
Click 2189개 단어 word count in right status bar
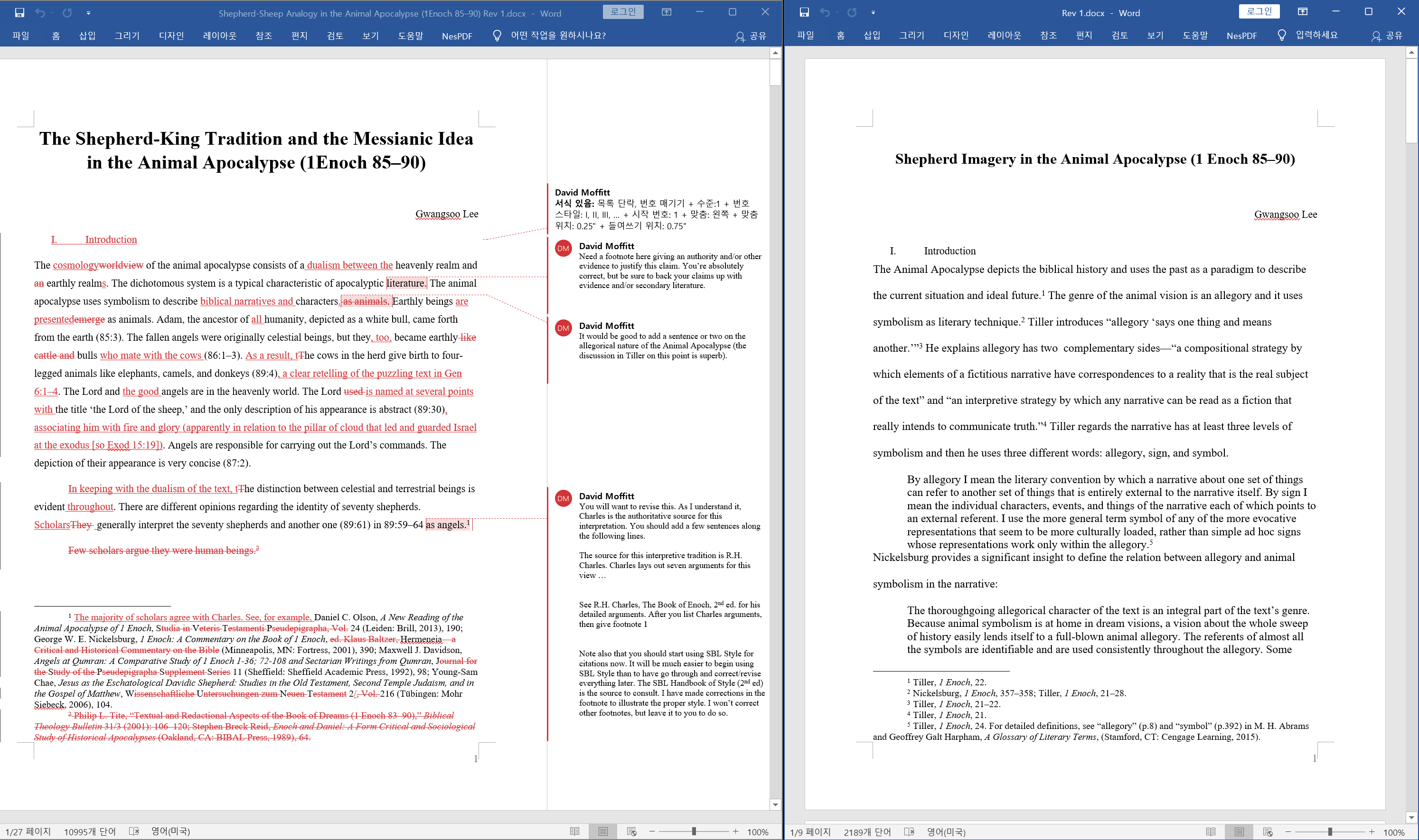867,832
